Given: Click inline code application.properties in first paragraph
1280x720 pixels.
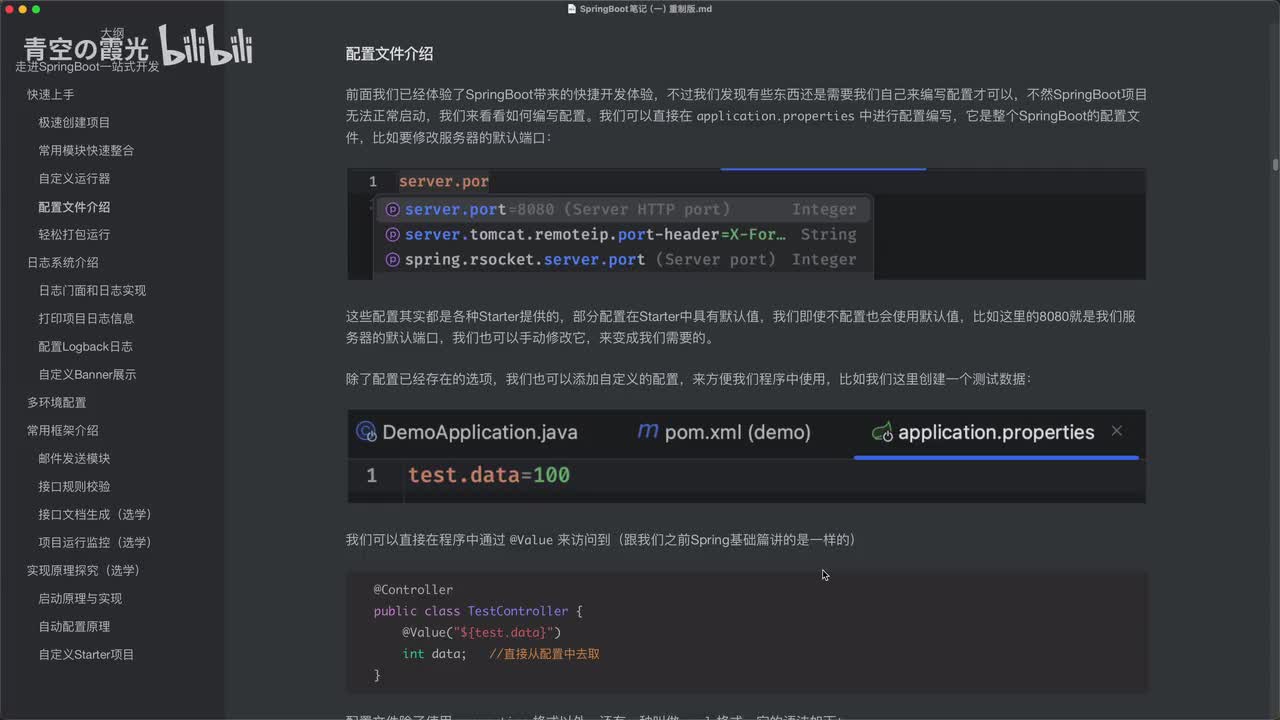Looking at the screenshot, I should tap(776, 116).
